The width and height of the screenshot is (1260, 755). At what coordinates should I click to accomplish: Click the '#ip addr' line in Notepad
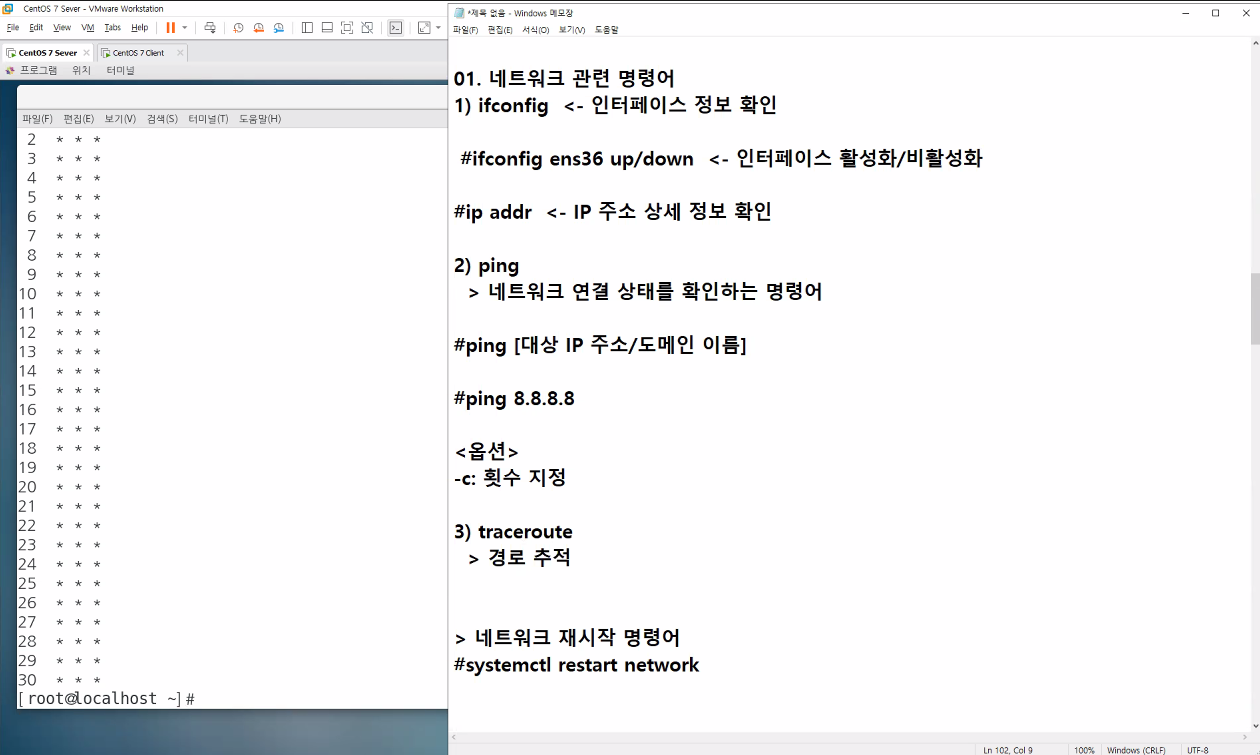[493, 212]
